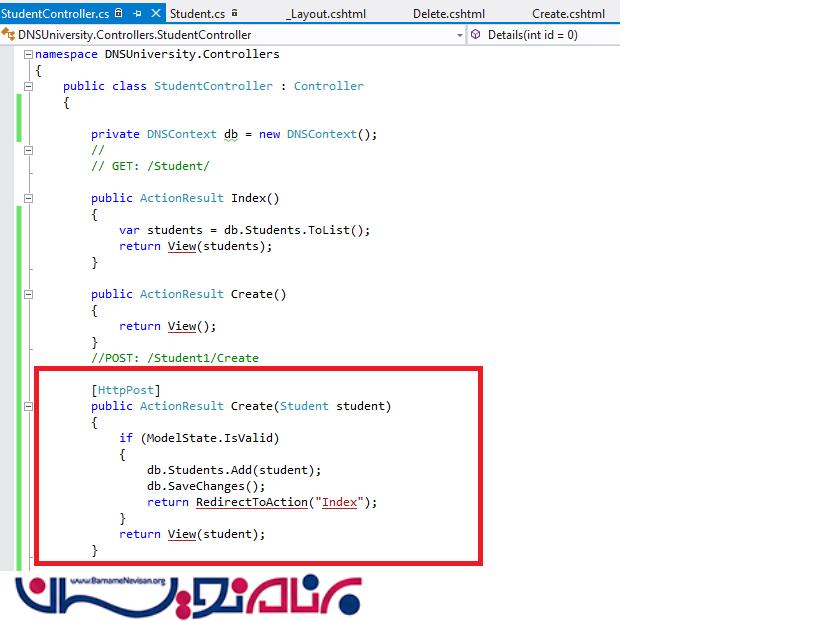Click the method icon beside Details(int id = 0)
The height and width of the screenshot is (621, 819).
[477, 35]
